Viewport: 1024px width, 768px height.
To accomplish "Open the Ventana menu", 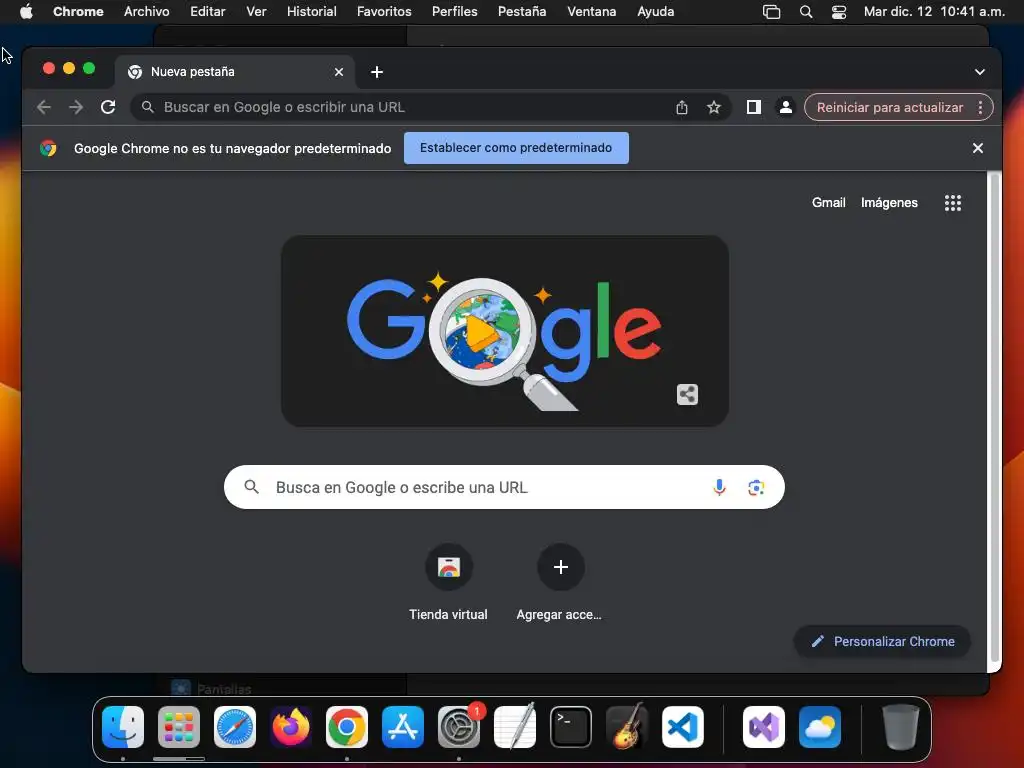I will pos(592,11).
